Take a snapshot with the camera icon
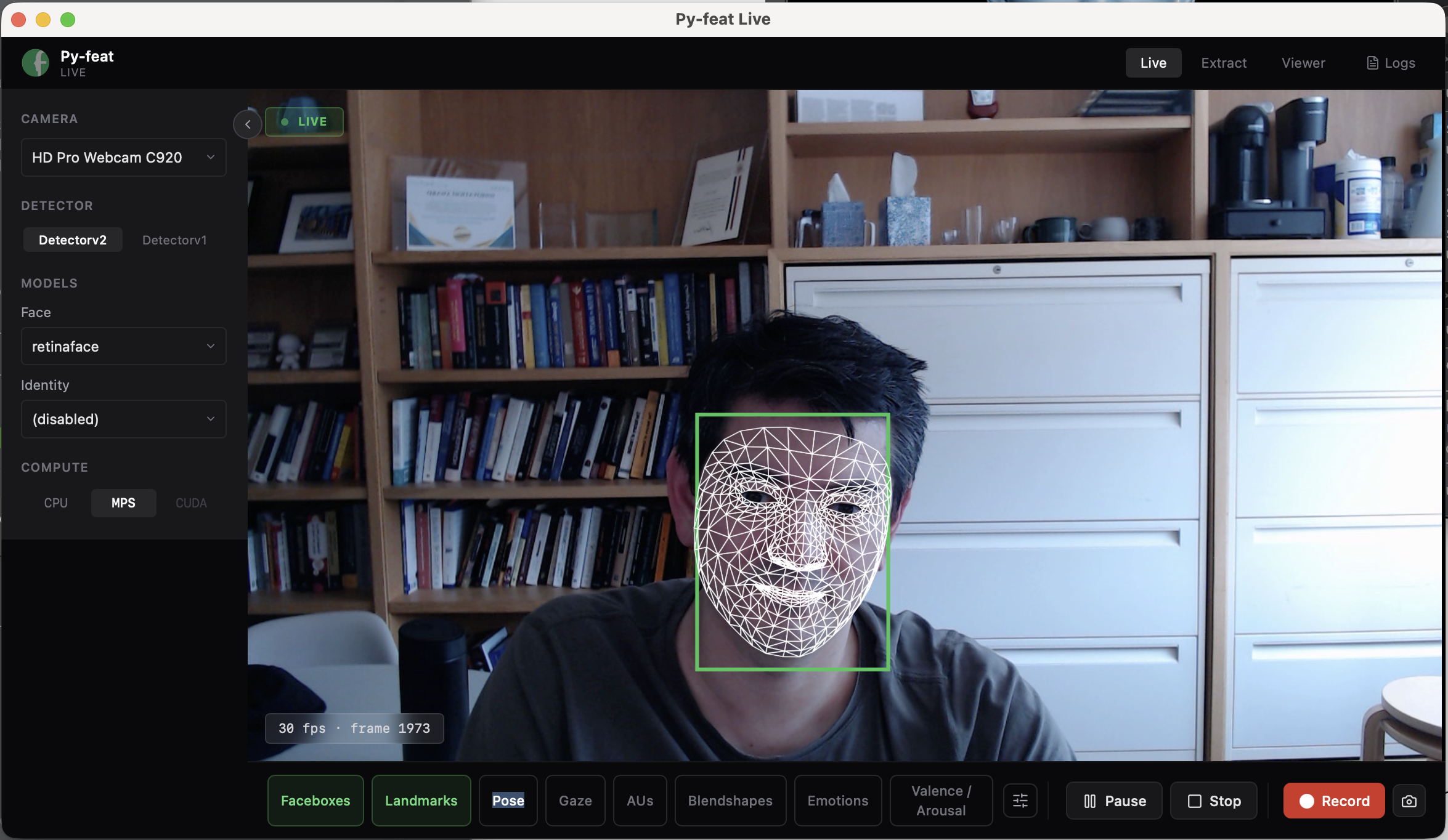This screenshot has height=840, width=1448. tap(1409, 801)
